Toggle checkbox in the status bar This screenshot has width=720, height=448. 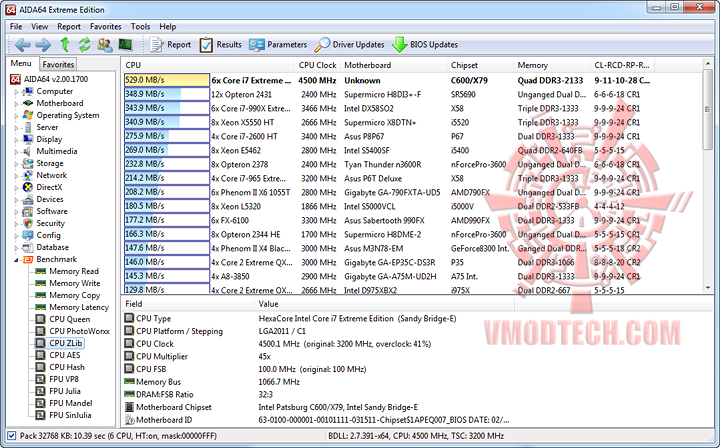click(x=11, y=436)
